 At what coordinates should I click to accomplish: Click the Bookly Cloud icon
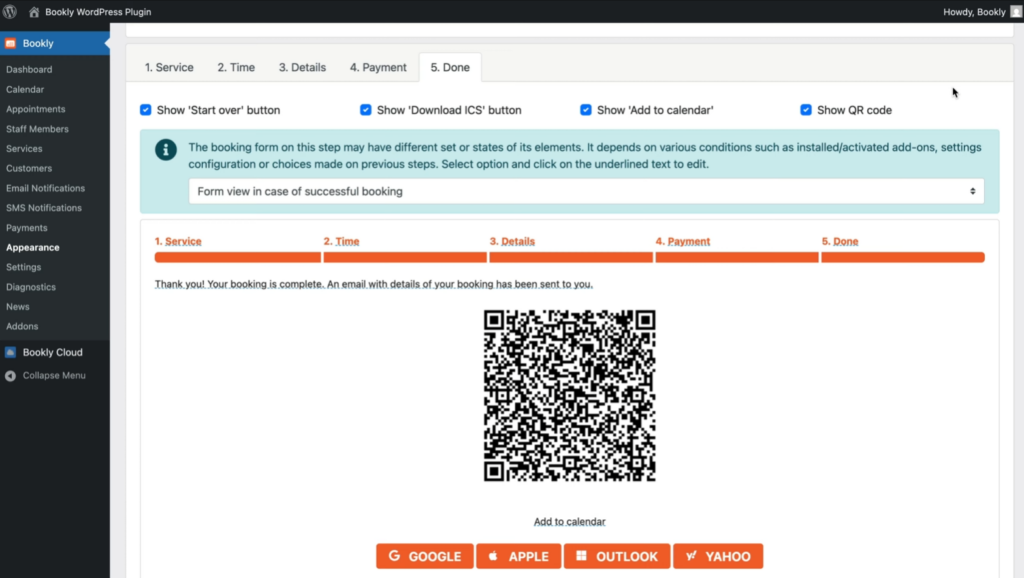point(10,352)
